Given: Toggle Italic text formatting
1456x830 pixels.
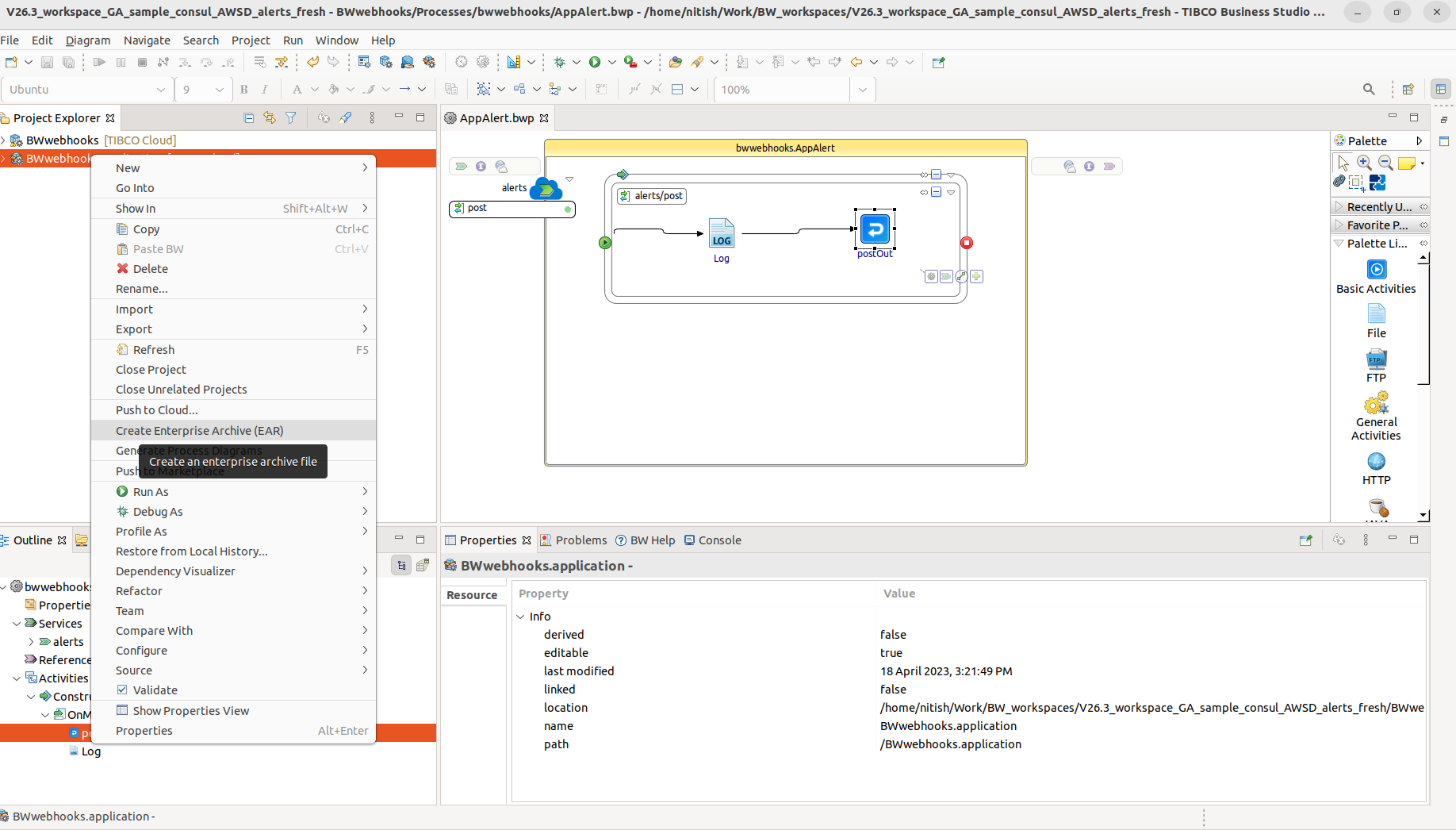Looking at the screenshot, I should point(265,90).
